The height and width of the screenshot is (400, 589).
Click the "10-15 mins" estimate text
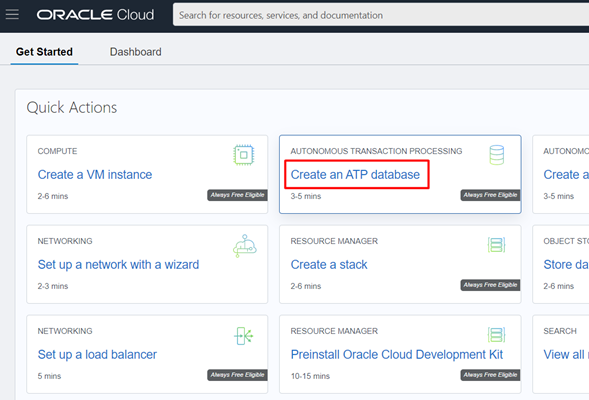click(x=310, y=376)
